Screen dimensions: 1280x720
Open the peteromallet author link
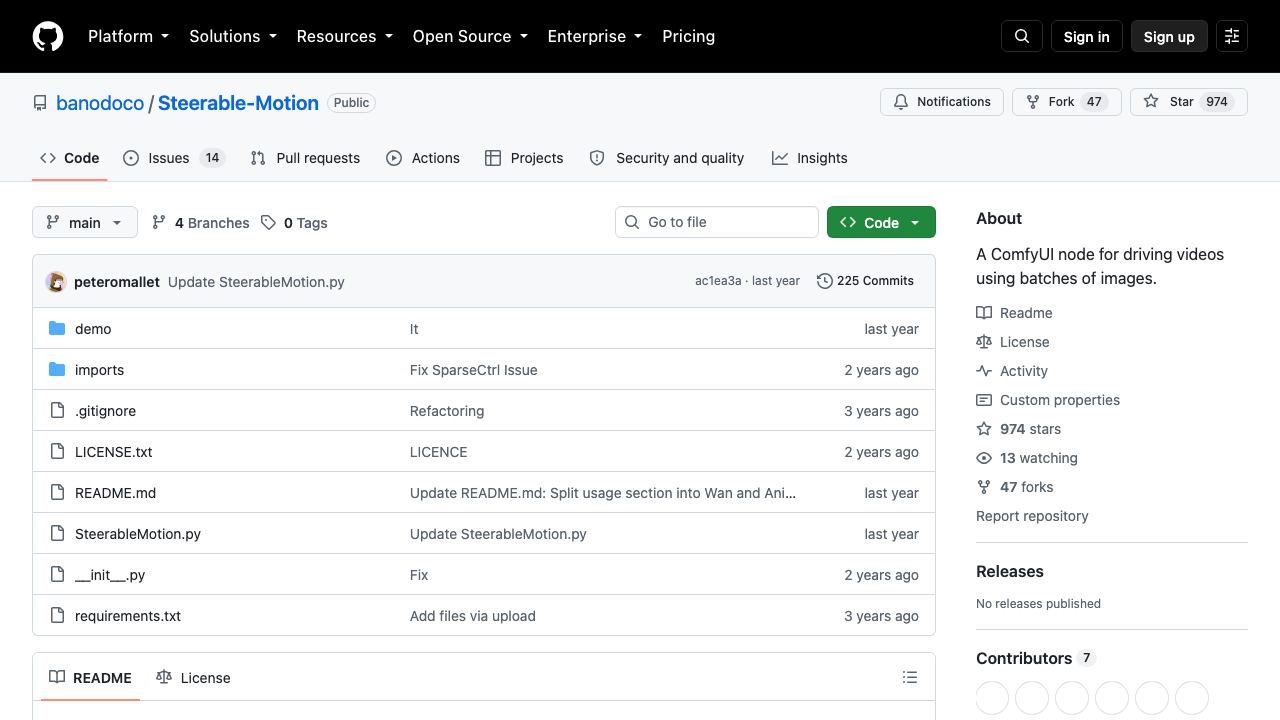tap(117, 282)
